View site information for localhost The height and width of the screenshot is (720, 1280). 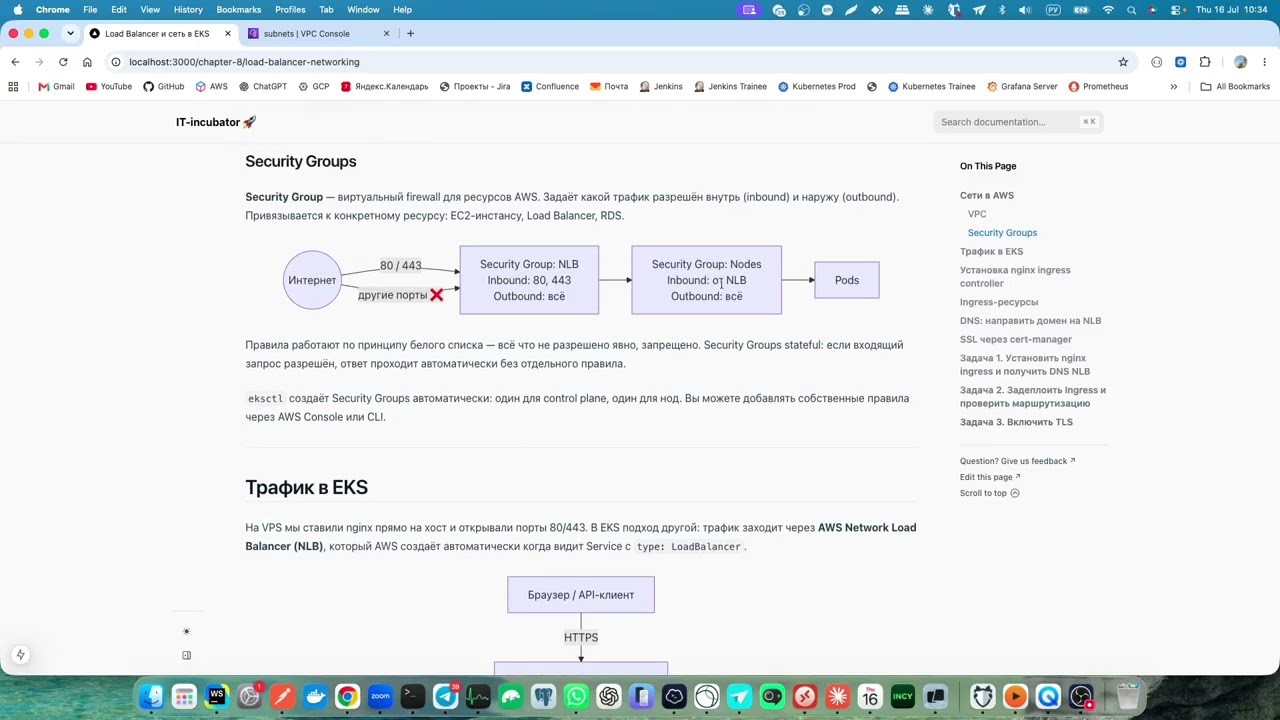116,62
